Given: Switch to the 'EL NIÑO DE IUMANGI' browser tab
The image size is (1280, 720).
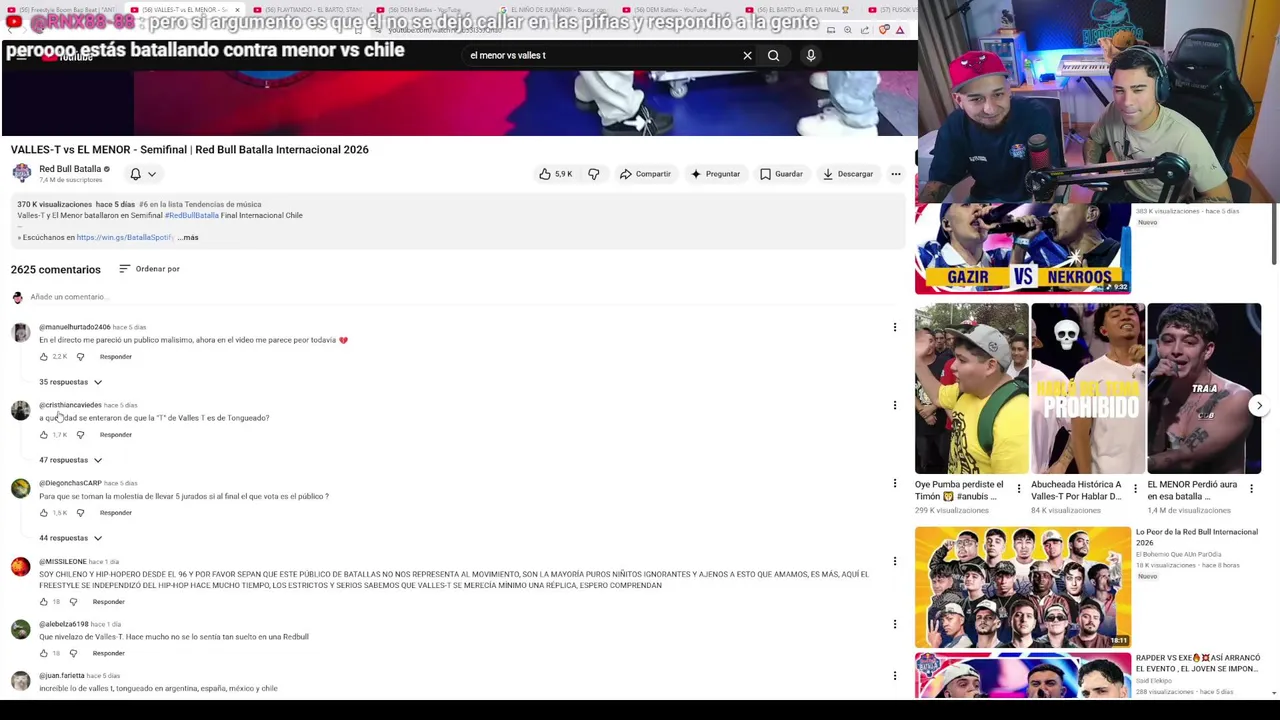Looking at the screenshot, I should (556, 10).
